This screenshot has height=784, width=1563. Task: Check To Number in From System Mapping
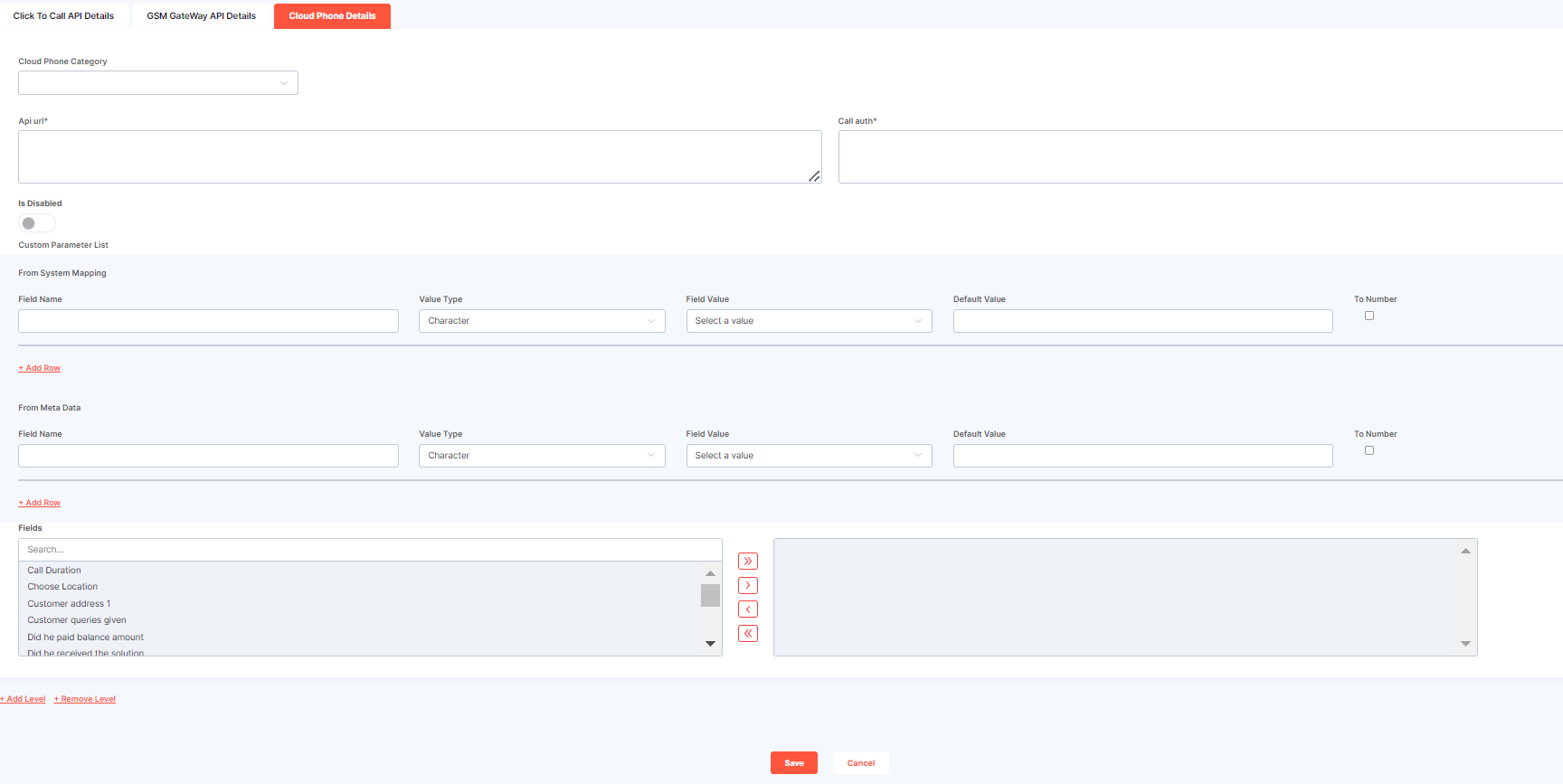pyautogui.click(x=1369, y=316)
